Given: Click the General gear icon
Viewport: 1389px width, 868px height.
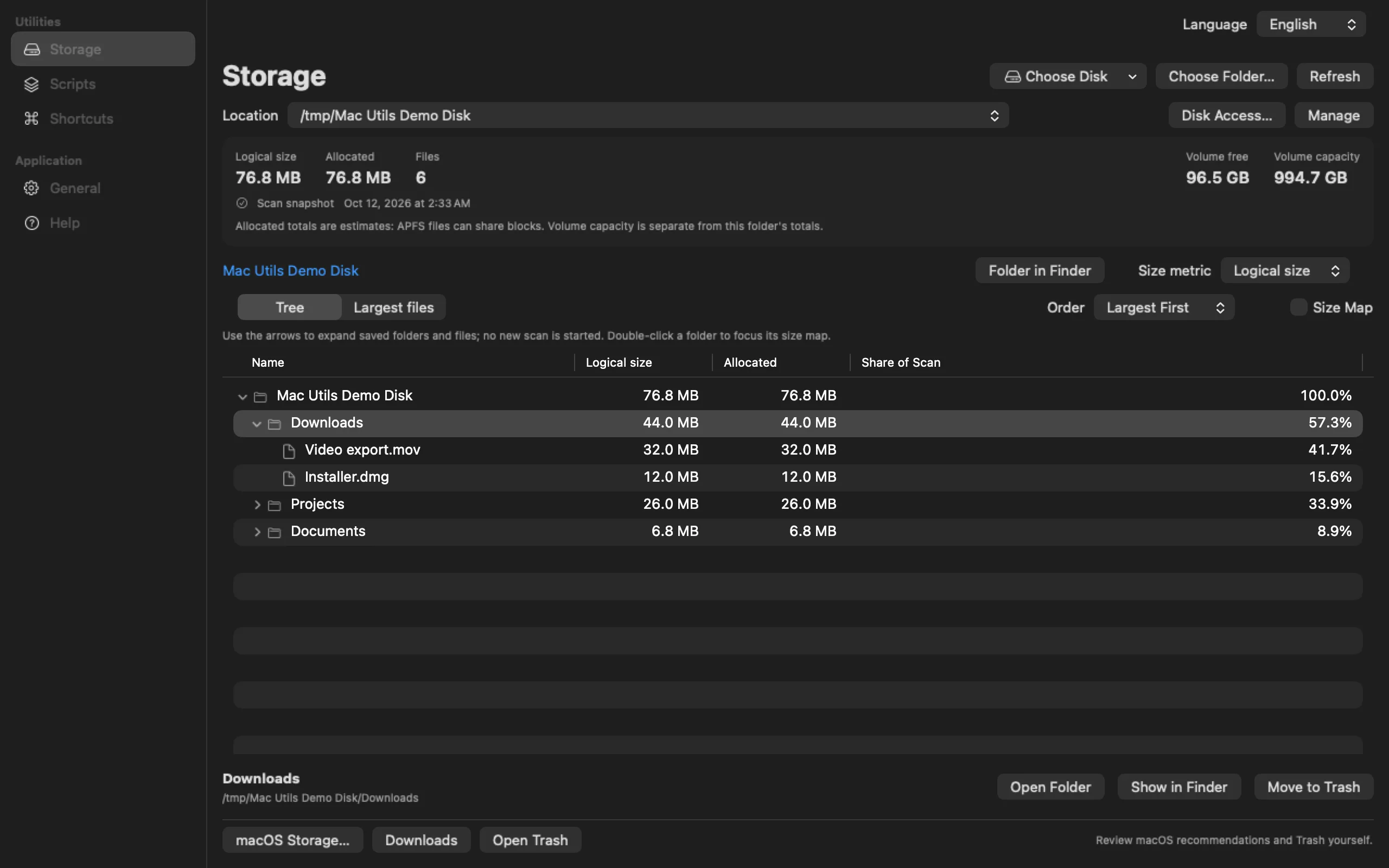Looking at the screenshot, I should coord(31,188).
